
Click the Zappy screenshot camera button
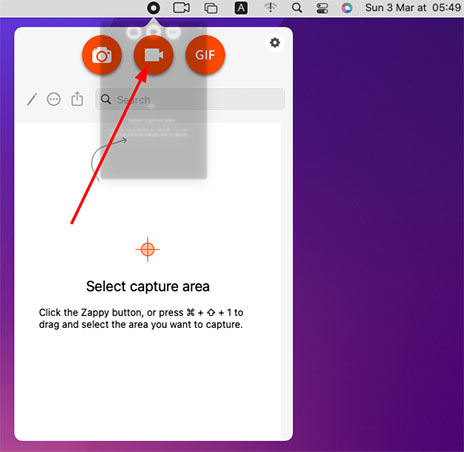(102, 55)
